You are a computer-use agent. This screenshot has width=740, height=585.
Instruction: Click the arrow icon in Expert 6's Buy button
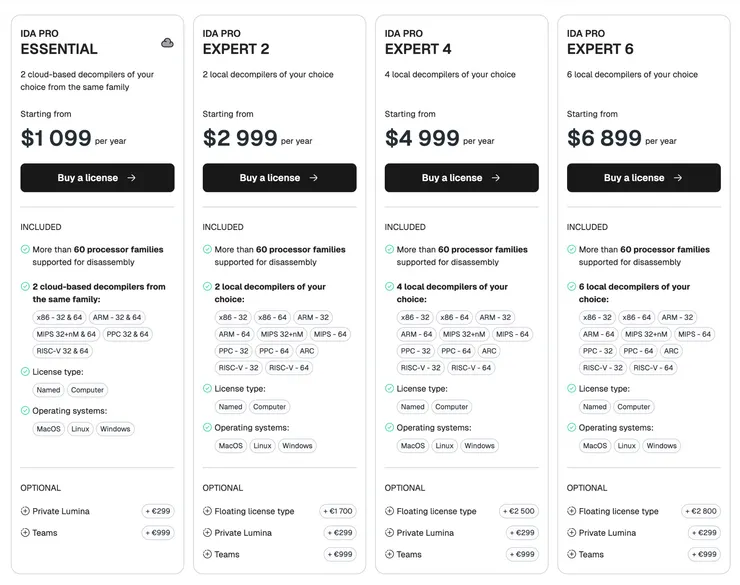678,178
